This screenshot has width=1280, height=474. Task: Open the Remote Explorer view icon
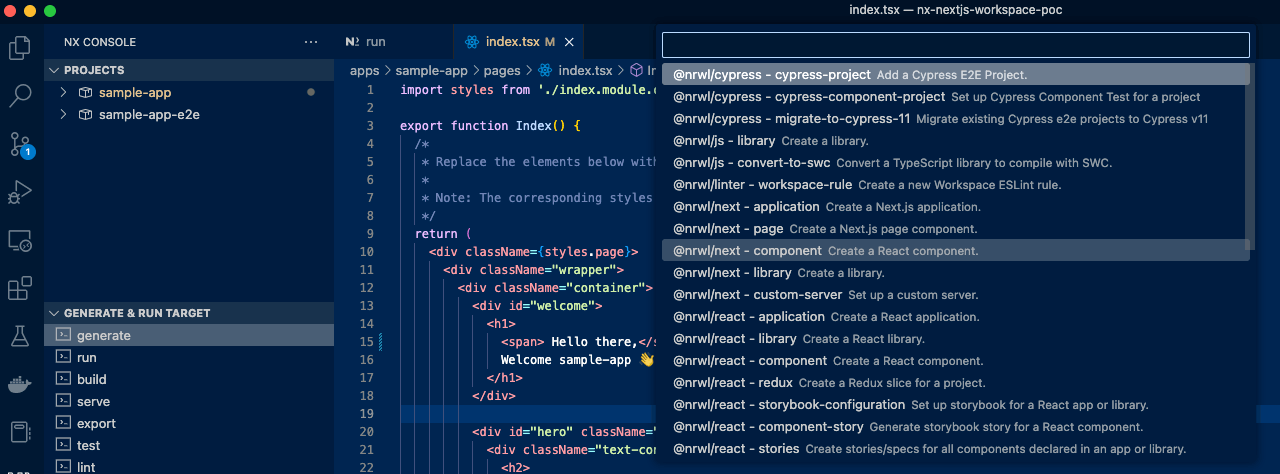click(20, 241)
